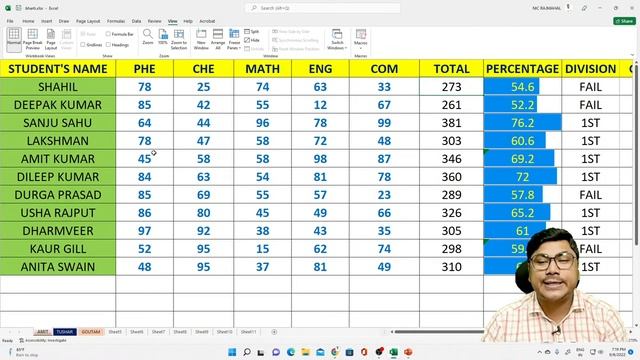Select the 76.2 percentage data bar cell
Screen dimensions: 640x360
[522, 122]
